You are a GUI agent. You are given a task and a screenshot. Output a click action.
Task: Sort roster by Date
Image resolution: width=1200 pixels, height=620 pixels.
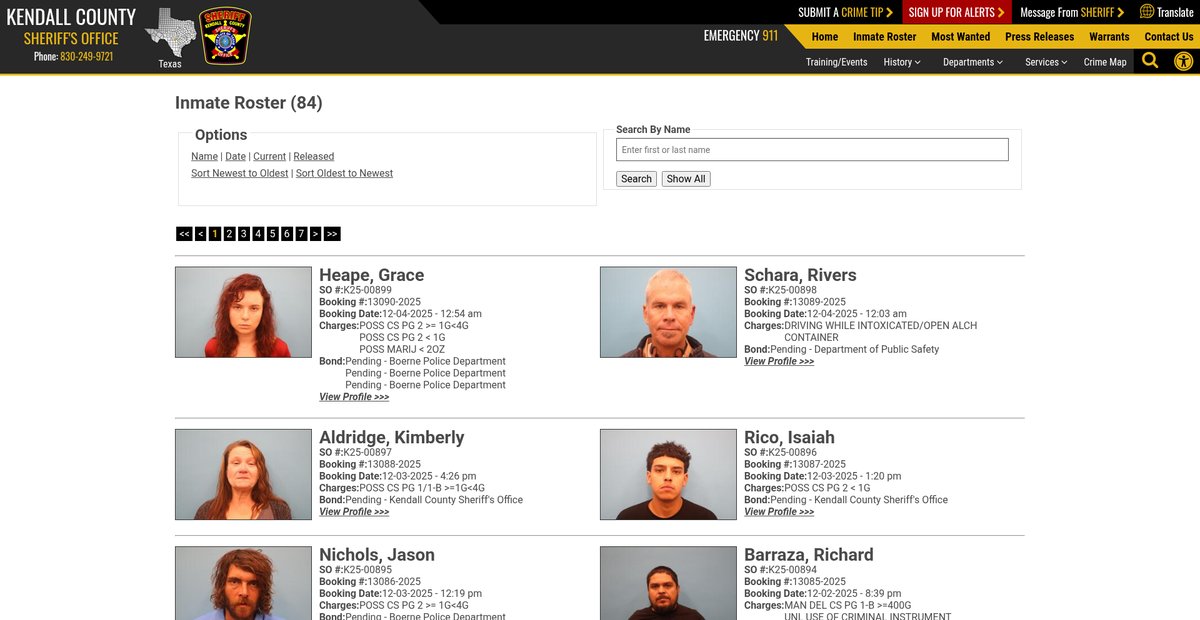pyautogui.click(x=235, y=156)
